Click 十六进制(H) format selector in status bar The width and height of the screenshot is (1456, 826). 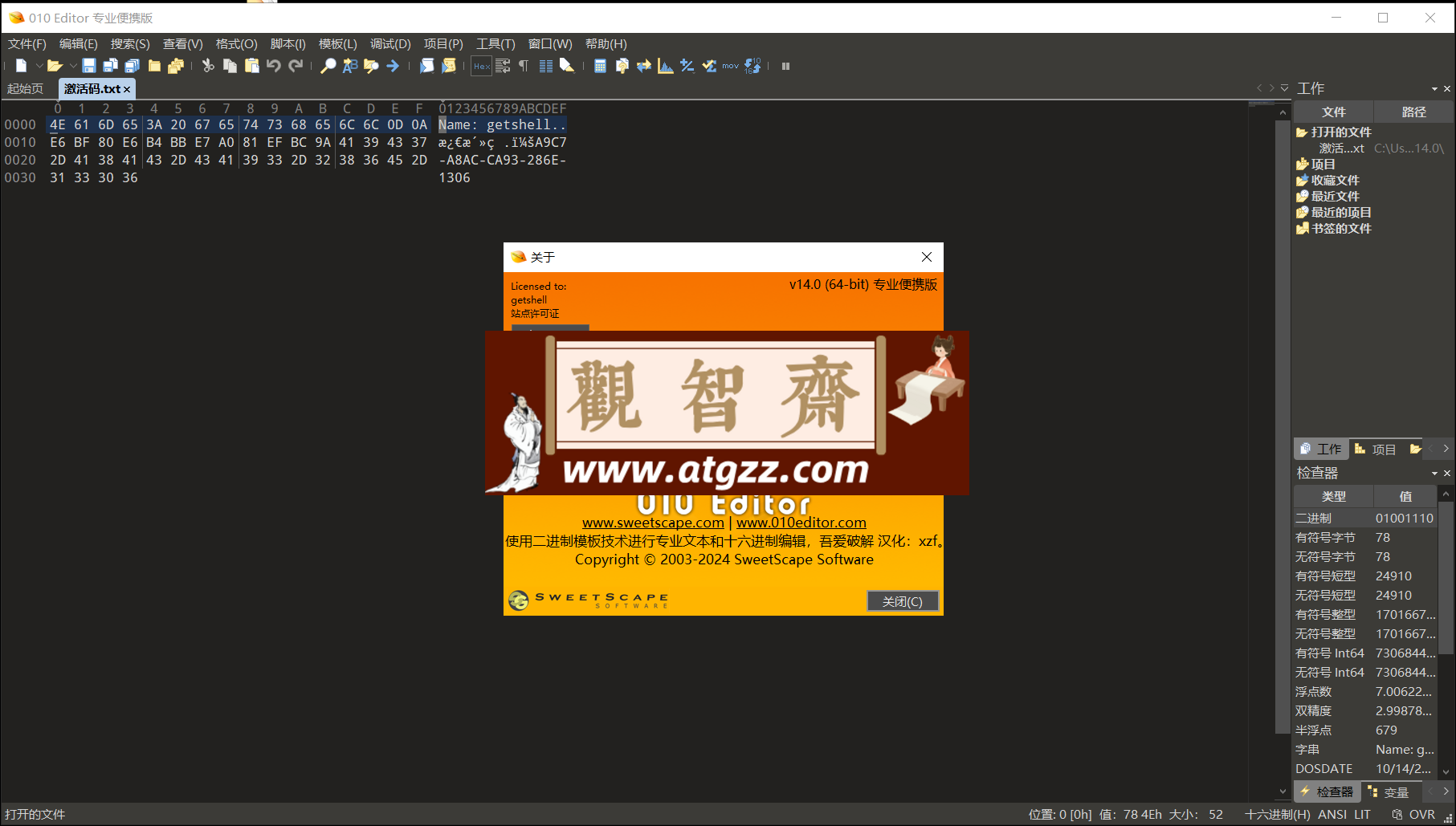[x=1277, y=814]
